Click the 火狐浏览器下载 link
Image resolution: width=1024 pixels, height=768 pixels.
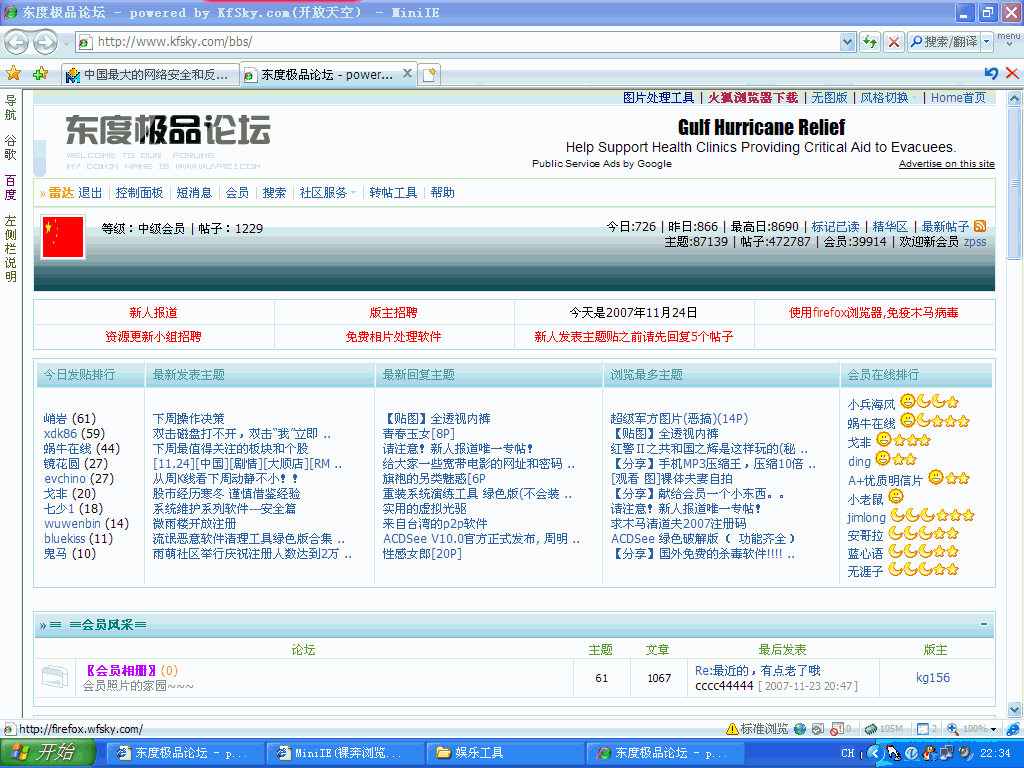[753, 97]
